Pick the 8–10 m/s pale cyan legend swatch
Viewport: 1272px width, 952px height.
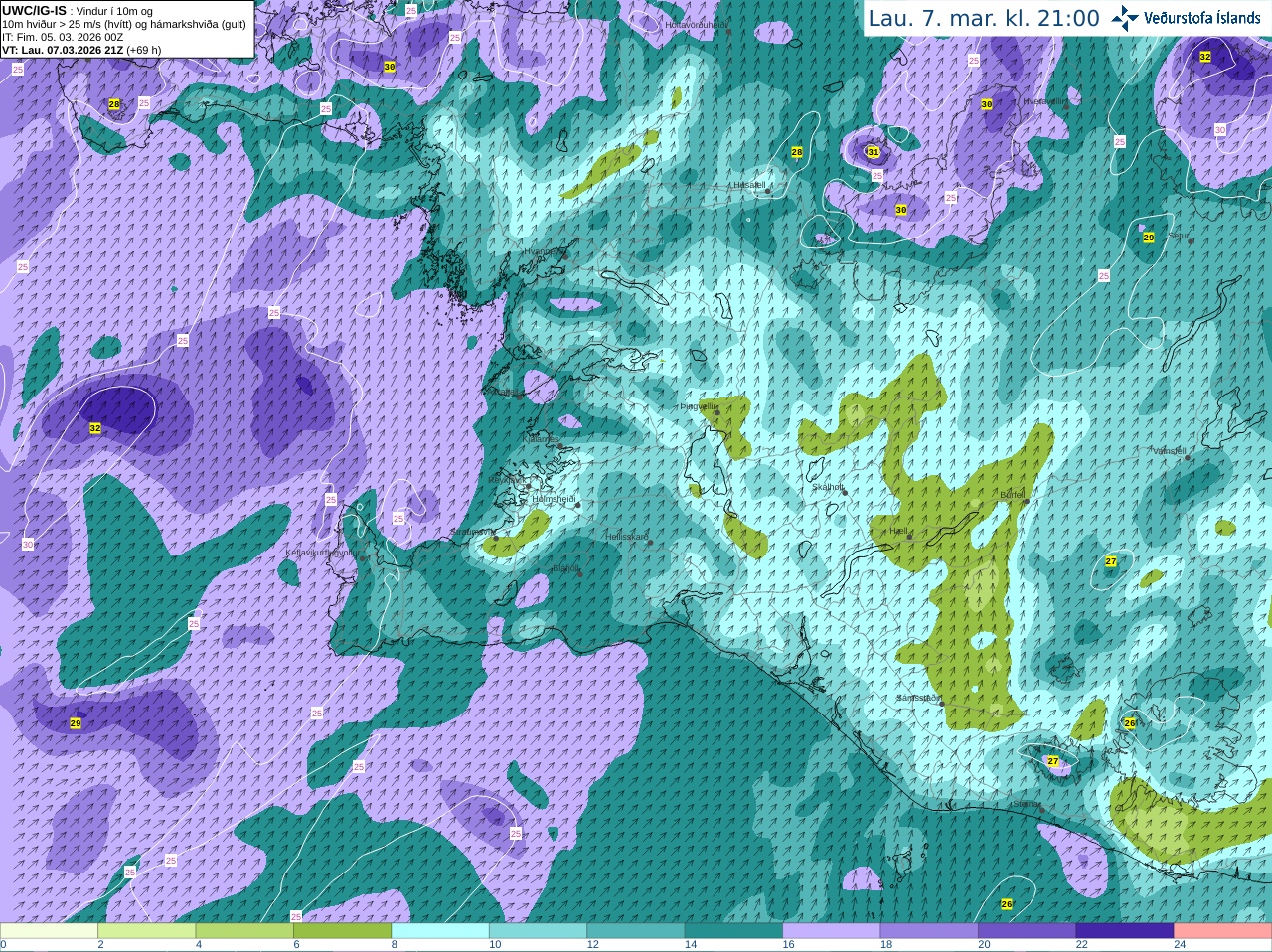[x=440, y=931]
